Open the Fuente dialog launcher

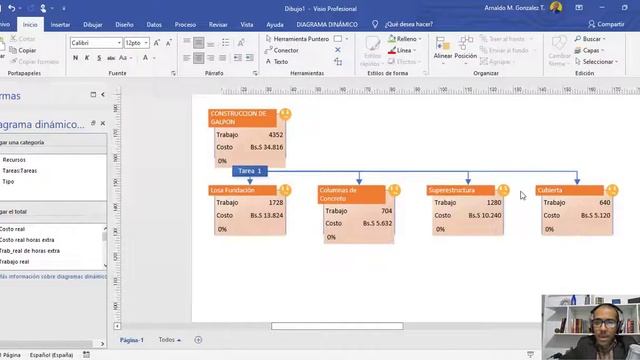[173, 73]
